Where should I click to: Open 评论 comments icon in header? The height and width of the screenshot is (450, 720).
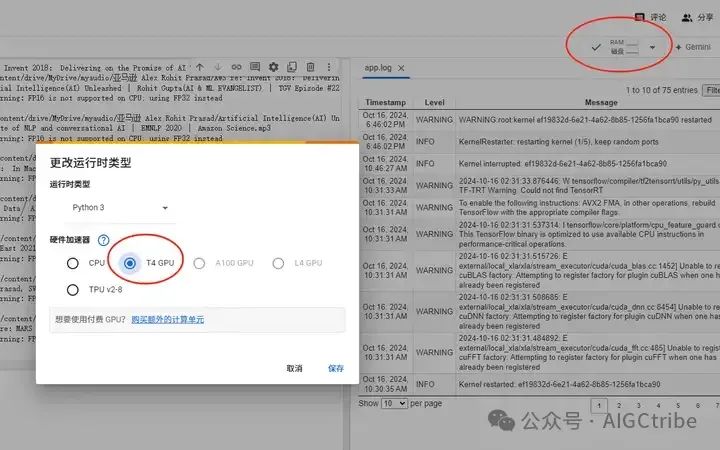coord(640,17)
